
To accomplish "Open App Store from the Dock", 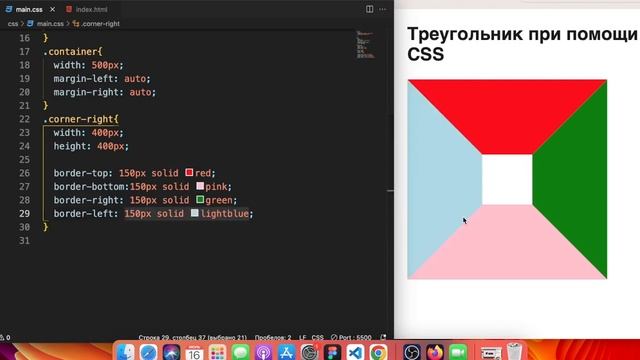I will (287, 352).
